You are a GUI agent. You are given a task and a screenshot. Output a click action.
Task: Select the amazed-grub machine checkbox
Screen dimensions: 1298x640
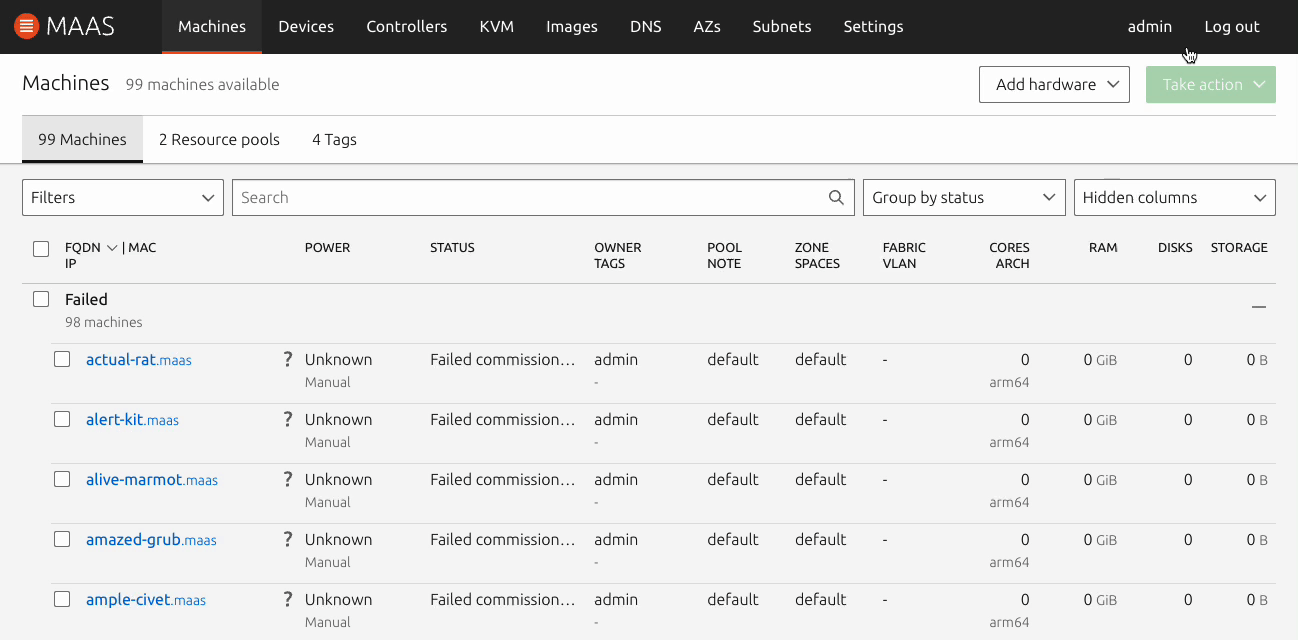click(x=62, y=539)
